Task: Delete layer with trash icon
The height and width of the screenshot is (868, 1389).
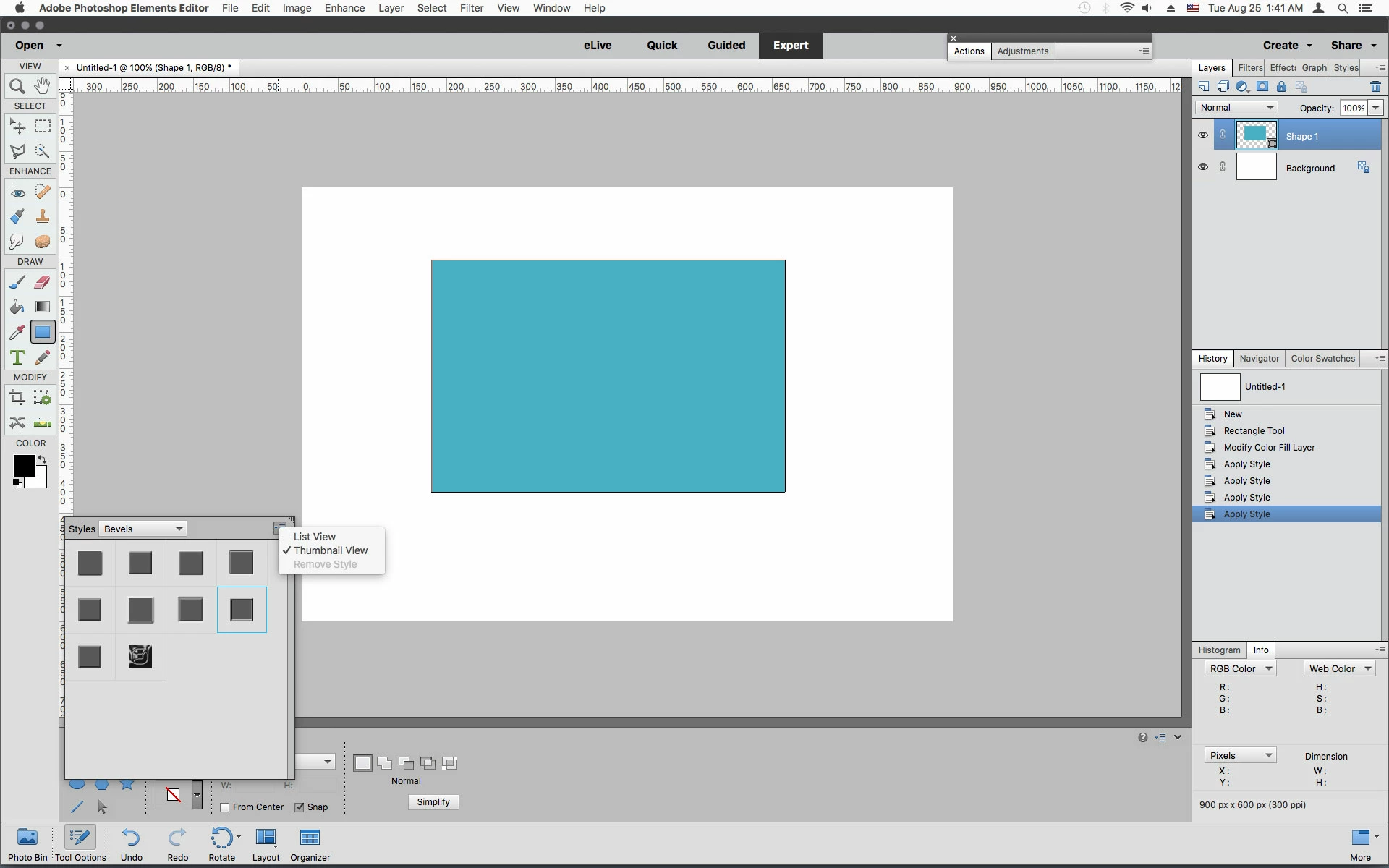Action: (x=1375, y=87)
